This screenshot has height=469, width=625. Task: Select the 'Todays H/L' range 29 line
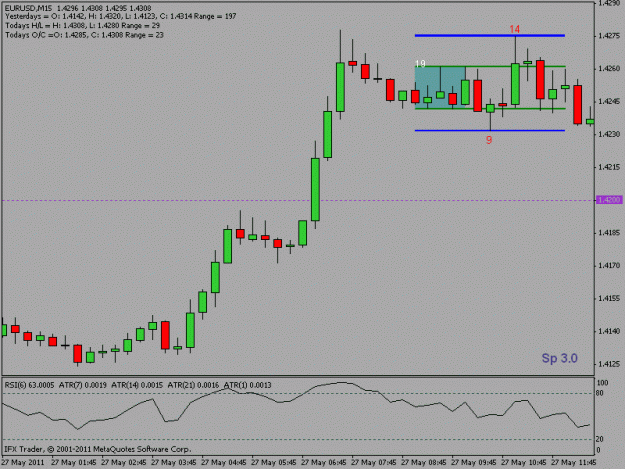pos(83,26)
